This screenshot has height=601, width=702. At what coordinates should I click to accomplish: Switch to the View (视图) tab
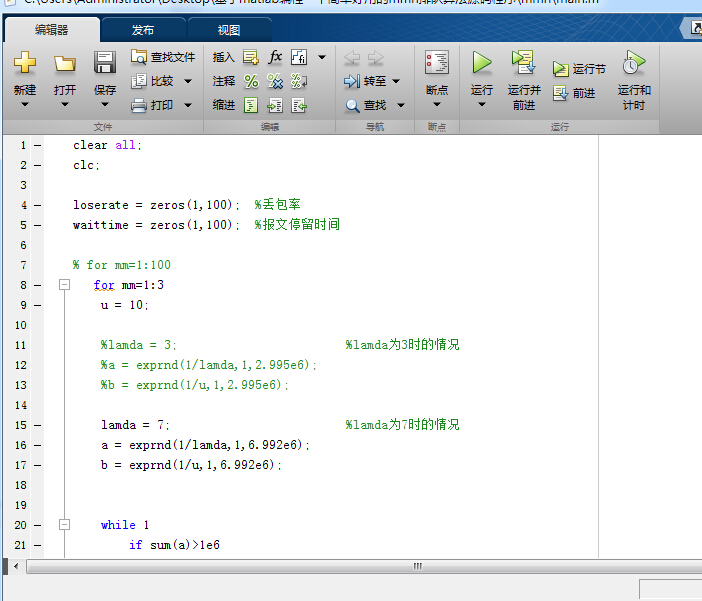[229, 30]
